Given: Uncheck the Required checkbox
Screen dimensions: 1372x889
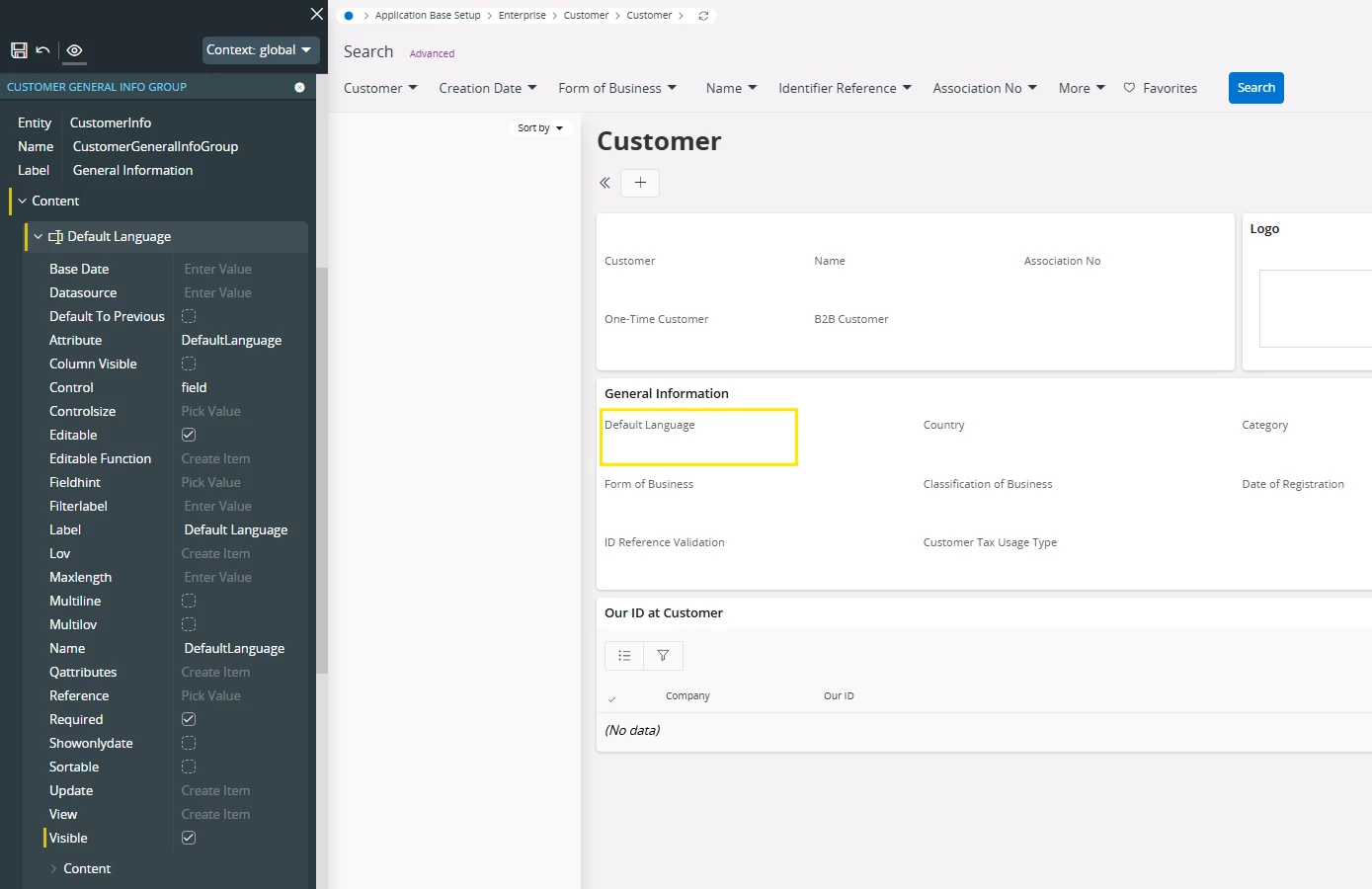Looking at the screenshot, I should coord(189,719).
